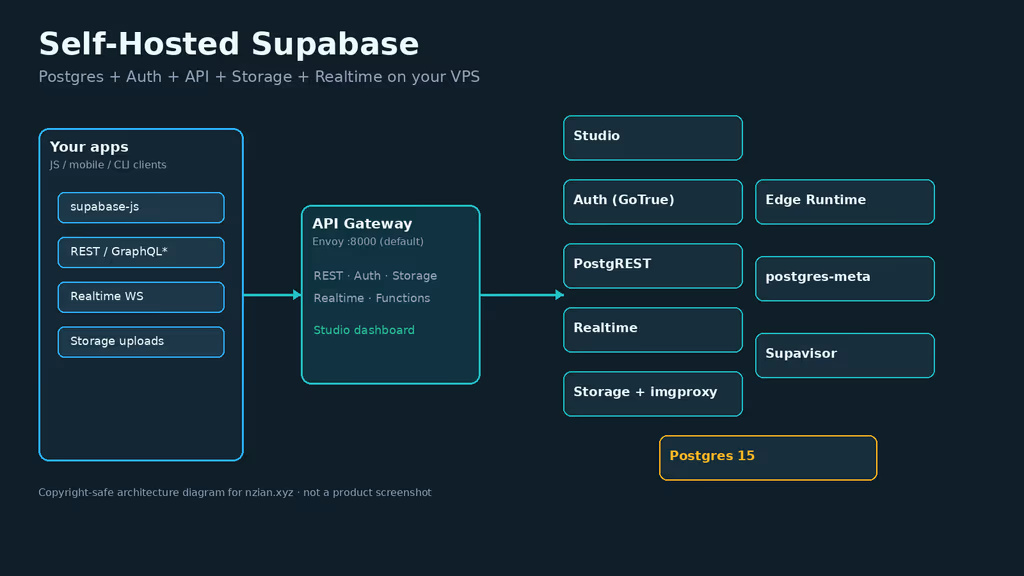
Task: Click the supabase-js box
Action: click(x=141, y=208)
